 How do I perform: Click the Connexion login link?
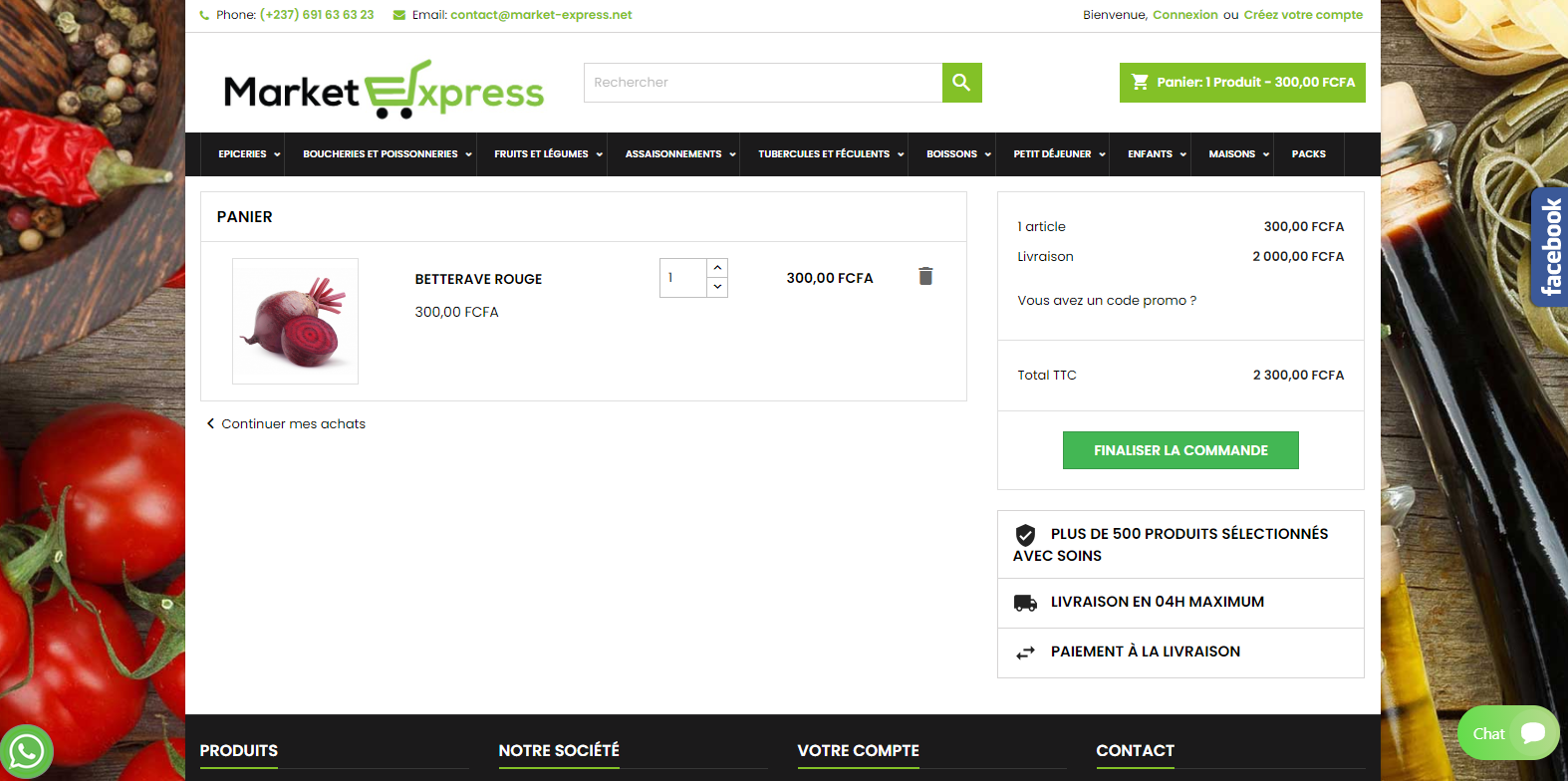pos(1184,15)
